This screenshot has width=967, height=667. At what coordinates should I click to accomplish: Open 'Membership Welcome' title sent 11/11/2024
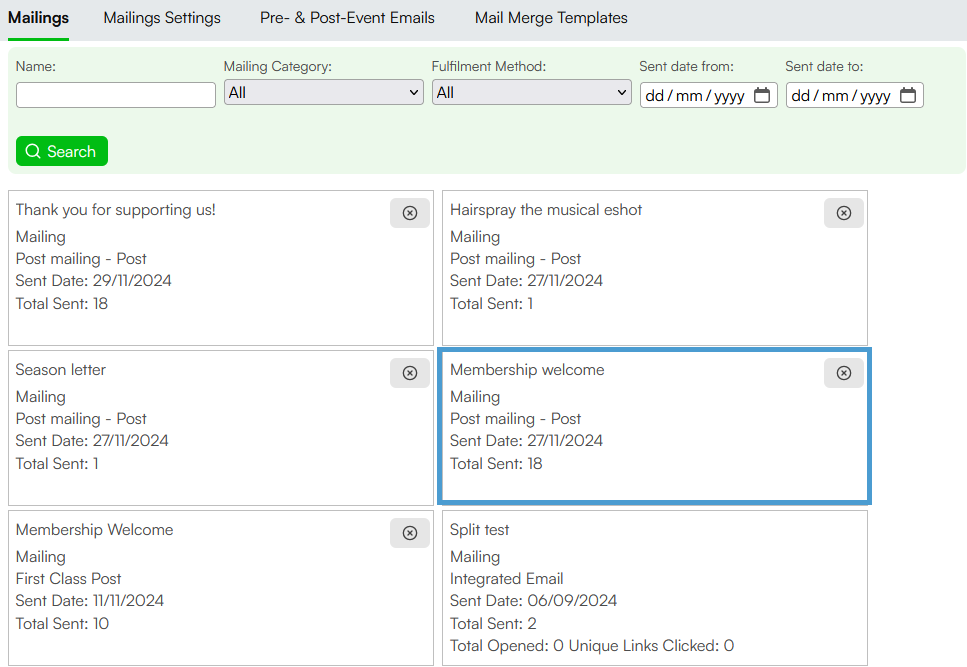[94, 530]
